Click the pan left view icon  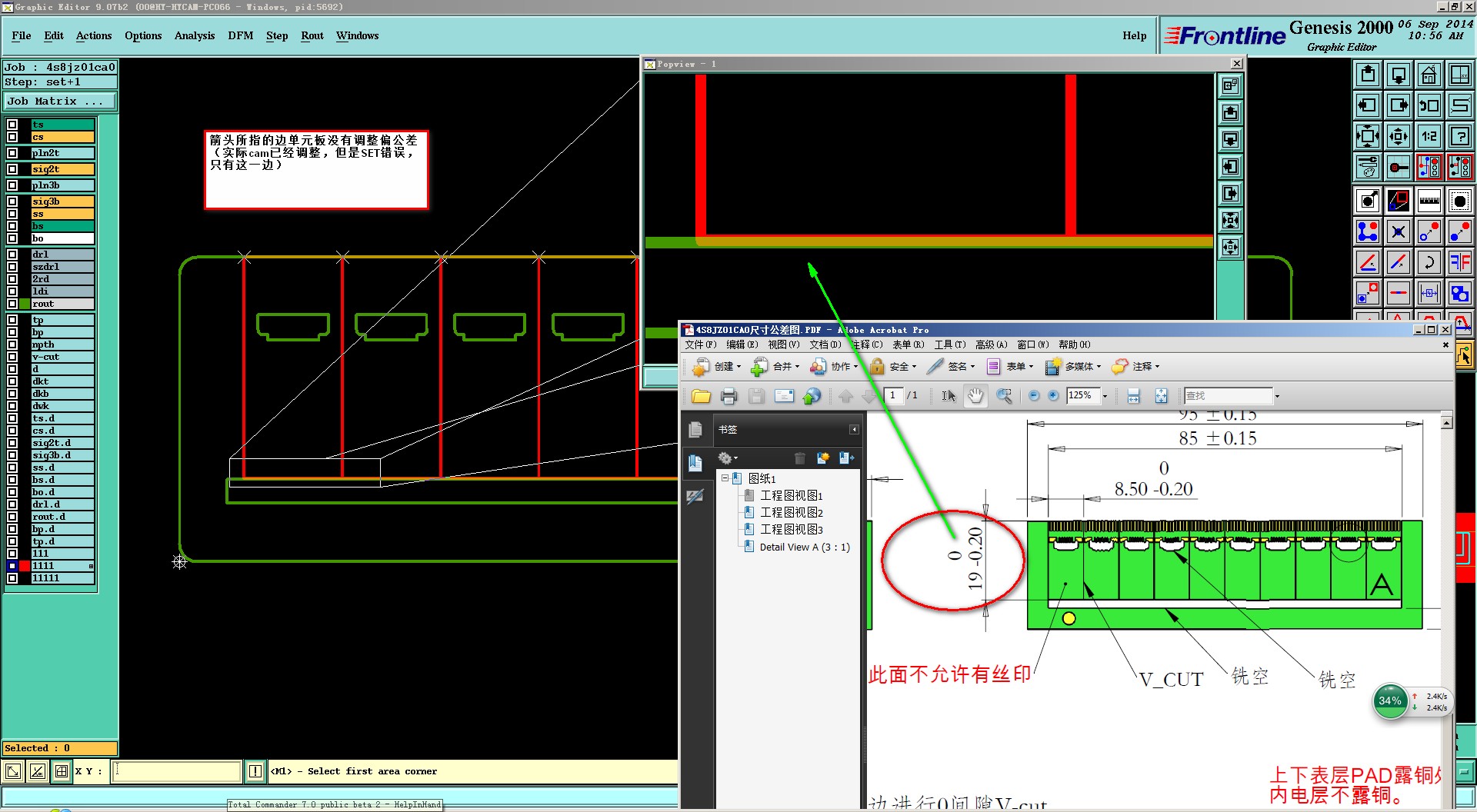1368,105
